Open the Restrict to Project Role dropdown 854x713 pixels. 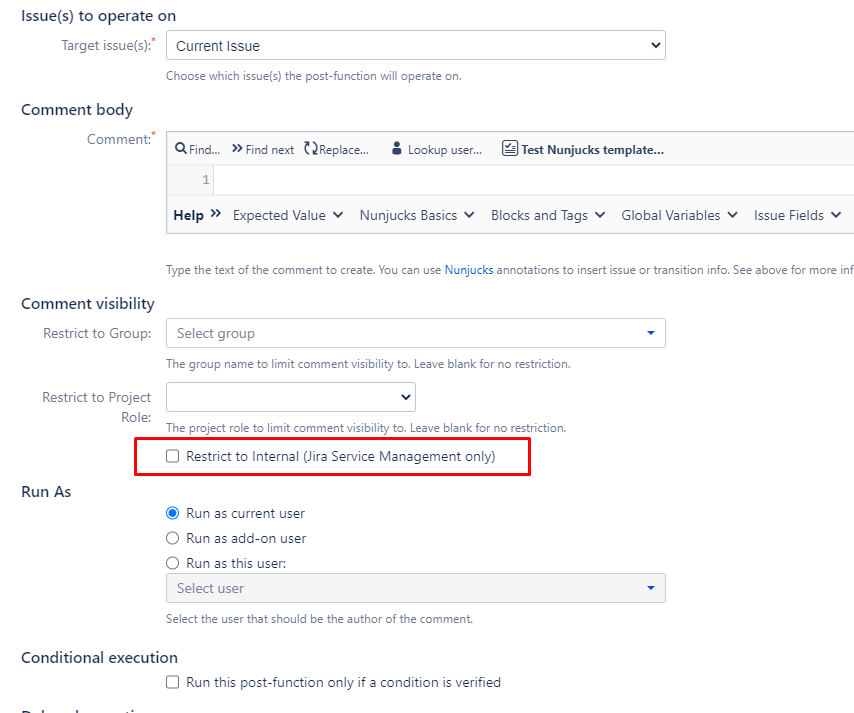pyautogui.click(x=291, y=397)
